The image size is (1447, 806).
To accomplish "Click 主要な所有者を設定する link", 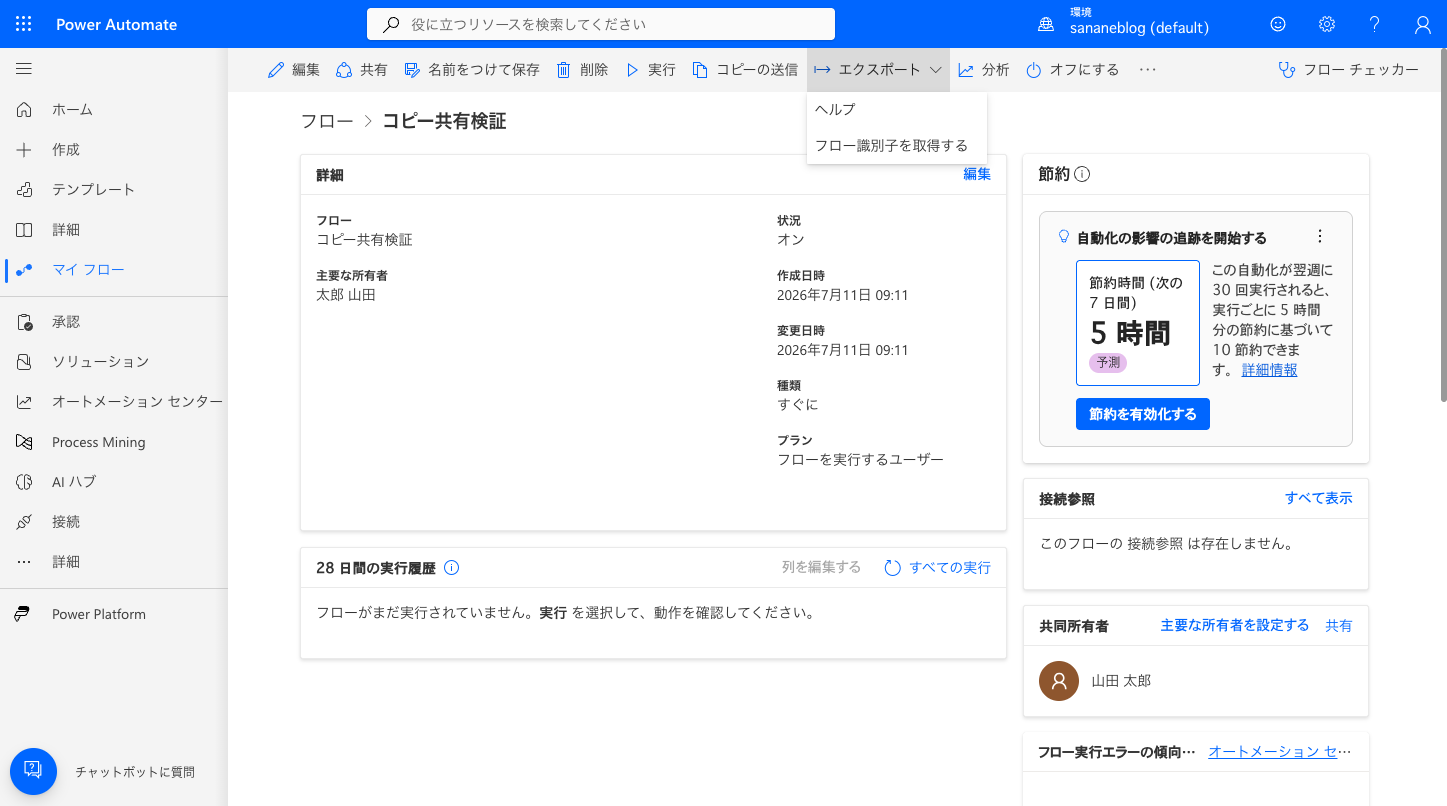I will tap(1235, 625).
